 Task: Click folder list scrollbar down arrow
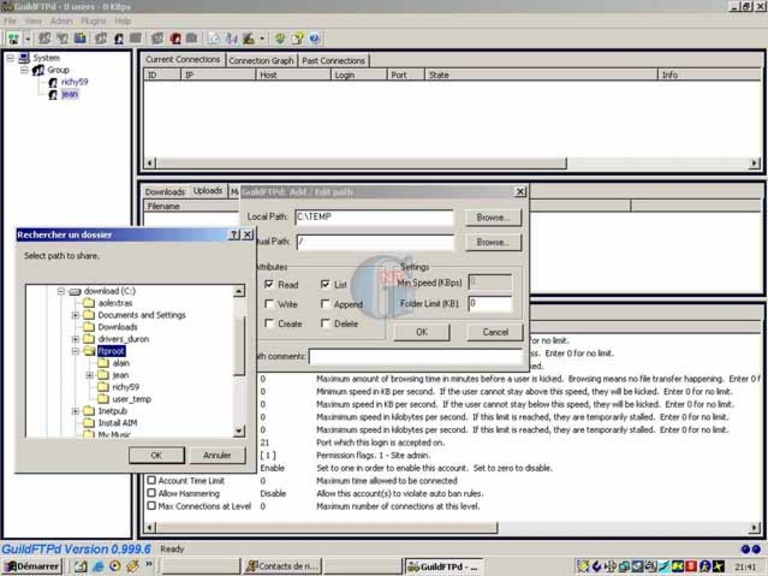coord(239,431)
